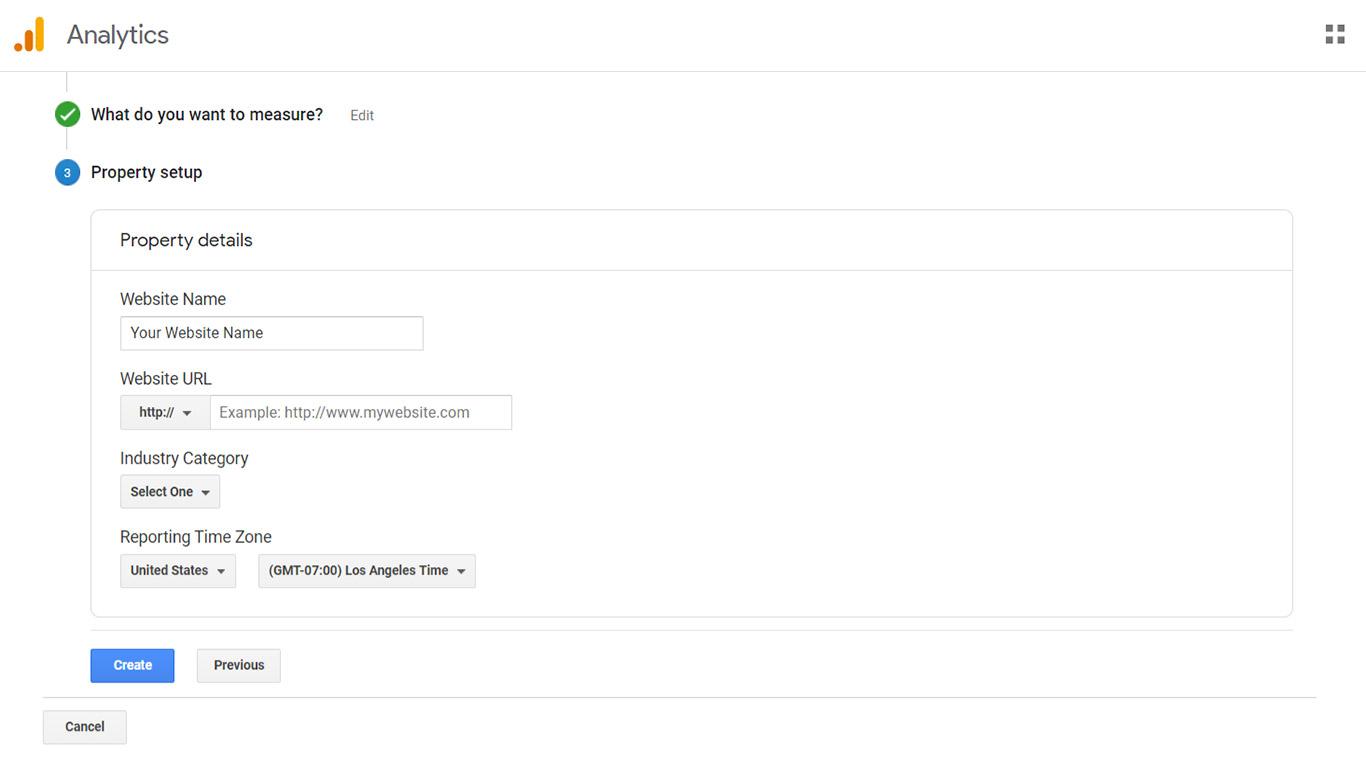Open the Los Angeles Time zone dropdown
This screenshot has height=768, width=1366.
coord(367,571)
